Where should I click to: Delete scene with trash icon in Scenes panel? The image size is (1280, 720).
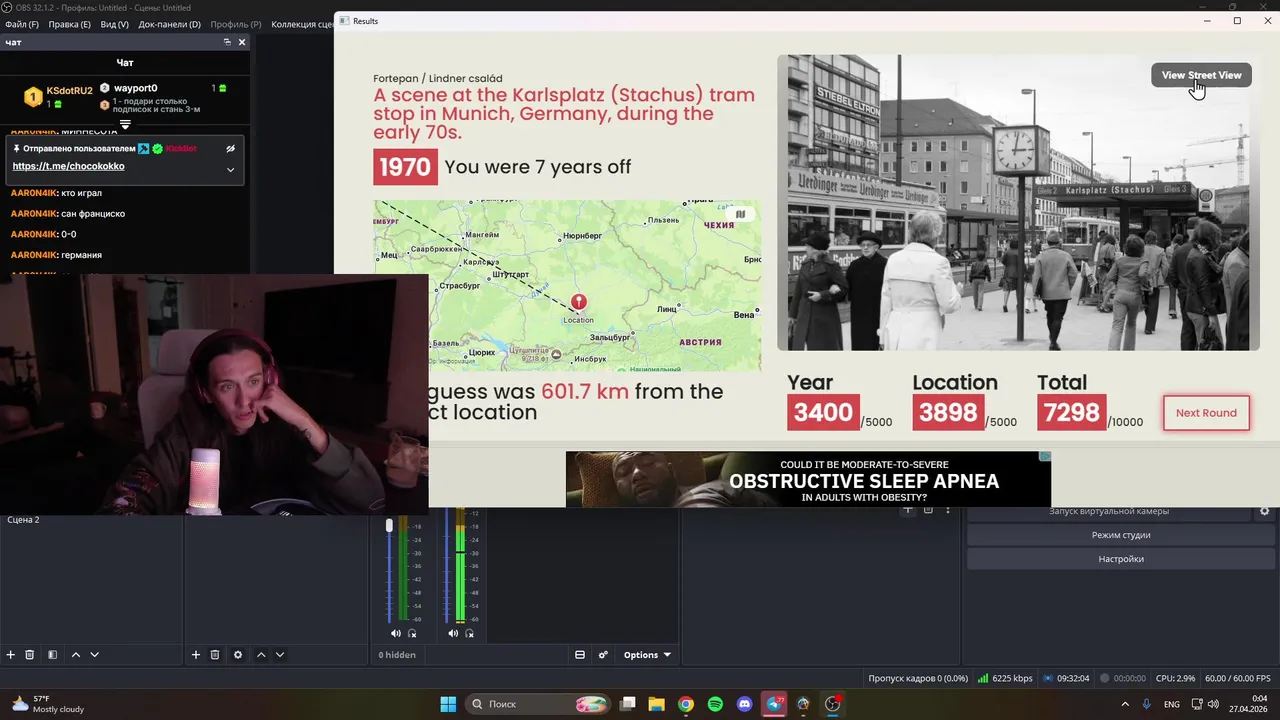pos(30,655)
